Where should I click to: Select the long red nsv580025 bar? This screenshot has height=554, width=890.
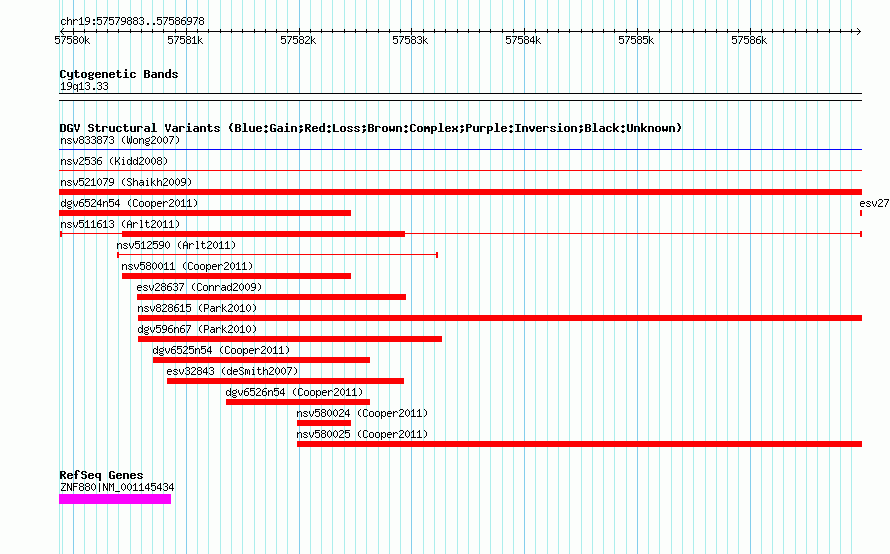coord(580,444)
